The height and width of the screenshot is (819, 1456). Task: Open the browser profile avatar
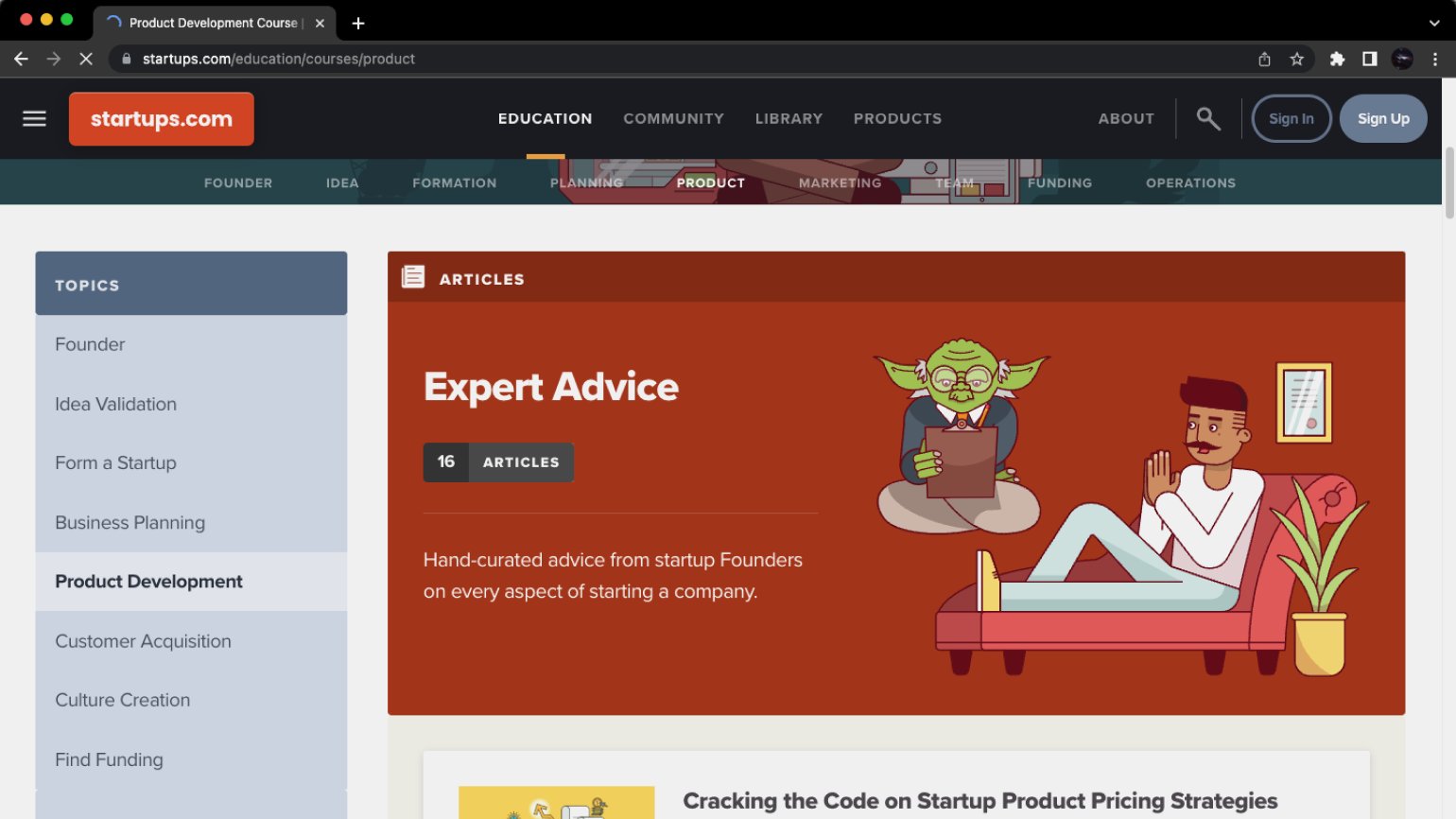coord(1402,59)
